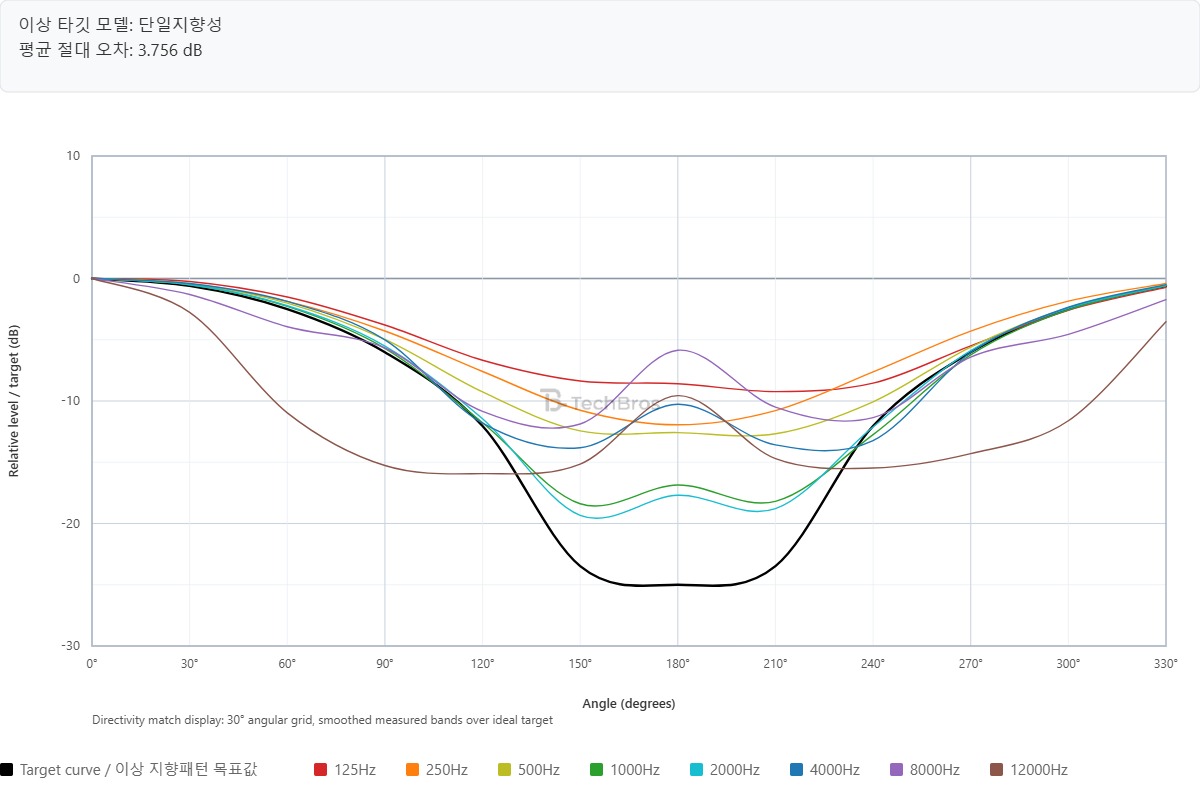1200x800 pixels.
Task: Click the 300° x-axis tick label
Action: point(1068,663)
